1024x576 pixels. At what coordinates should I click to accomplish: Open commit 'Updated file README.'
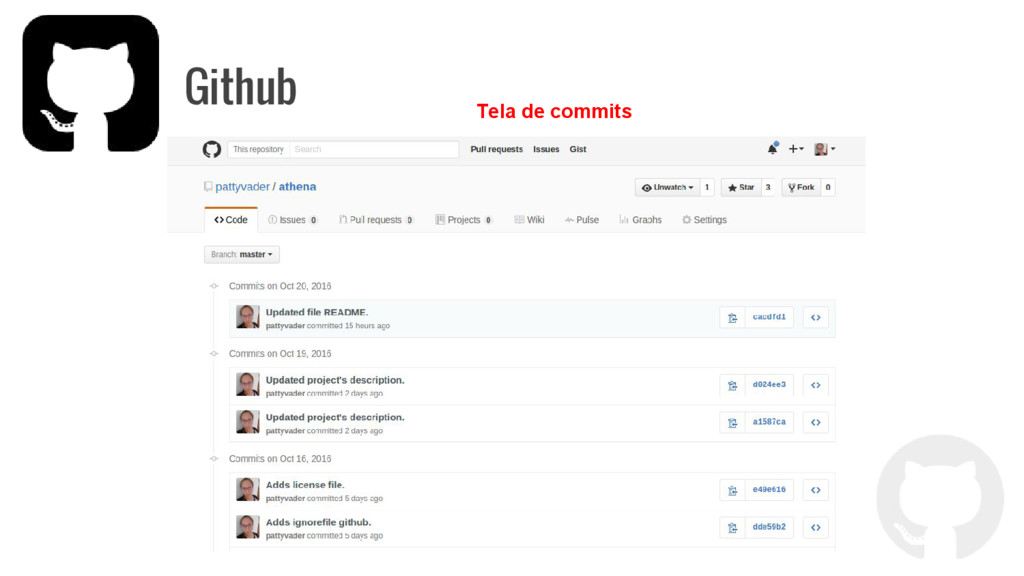coord(317,312)
